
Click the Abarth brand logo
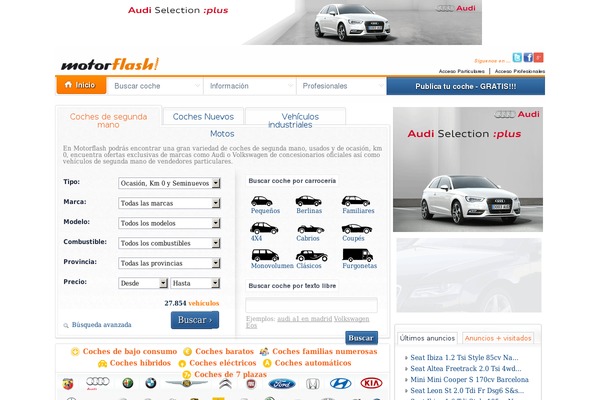[68, 384]
